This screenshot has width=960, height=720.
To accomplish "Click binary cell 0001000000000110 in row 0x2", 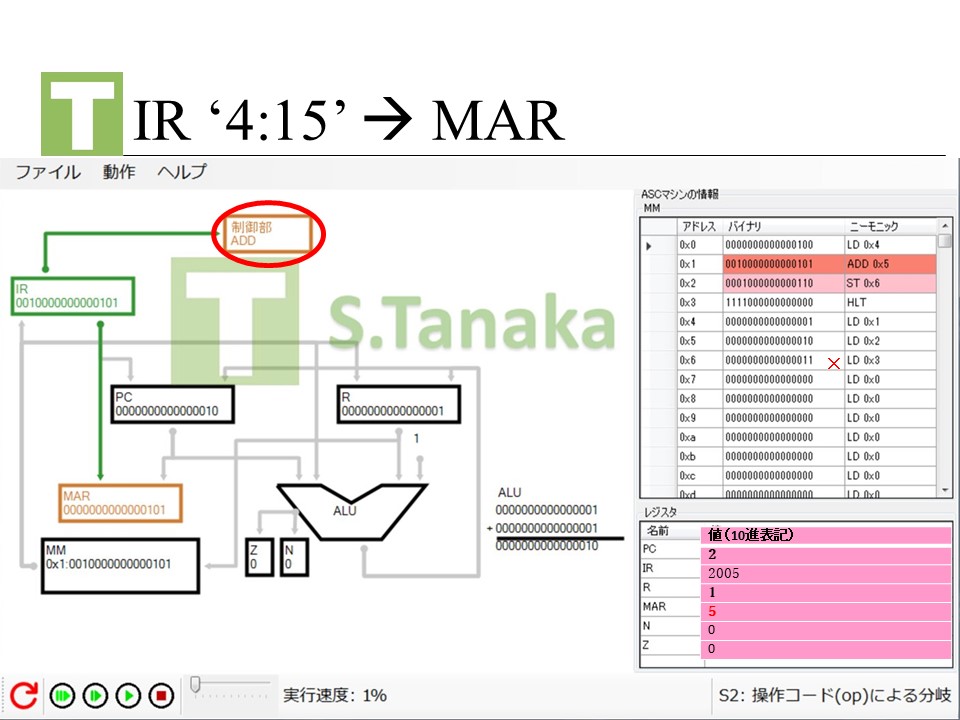I will (x=783, y=283).
